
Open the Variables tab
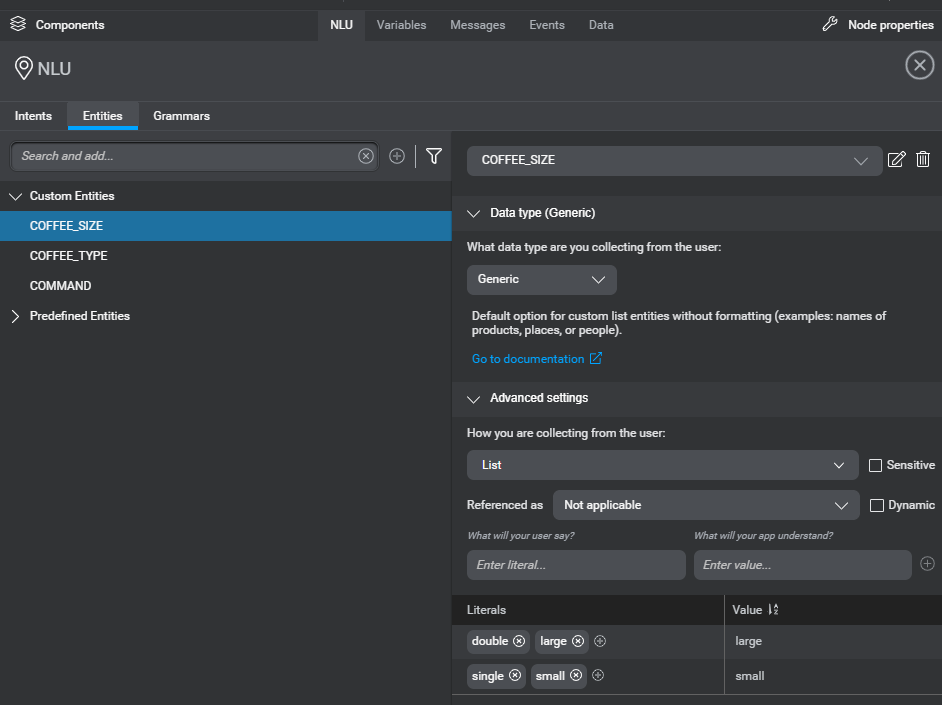point(401,25)
